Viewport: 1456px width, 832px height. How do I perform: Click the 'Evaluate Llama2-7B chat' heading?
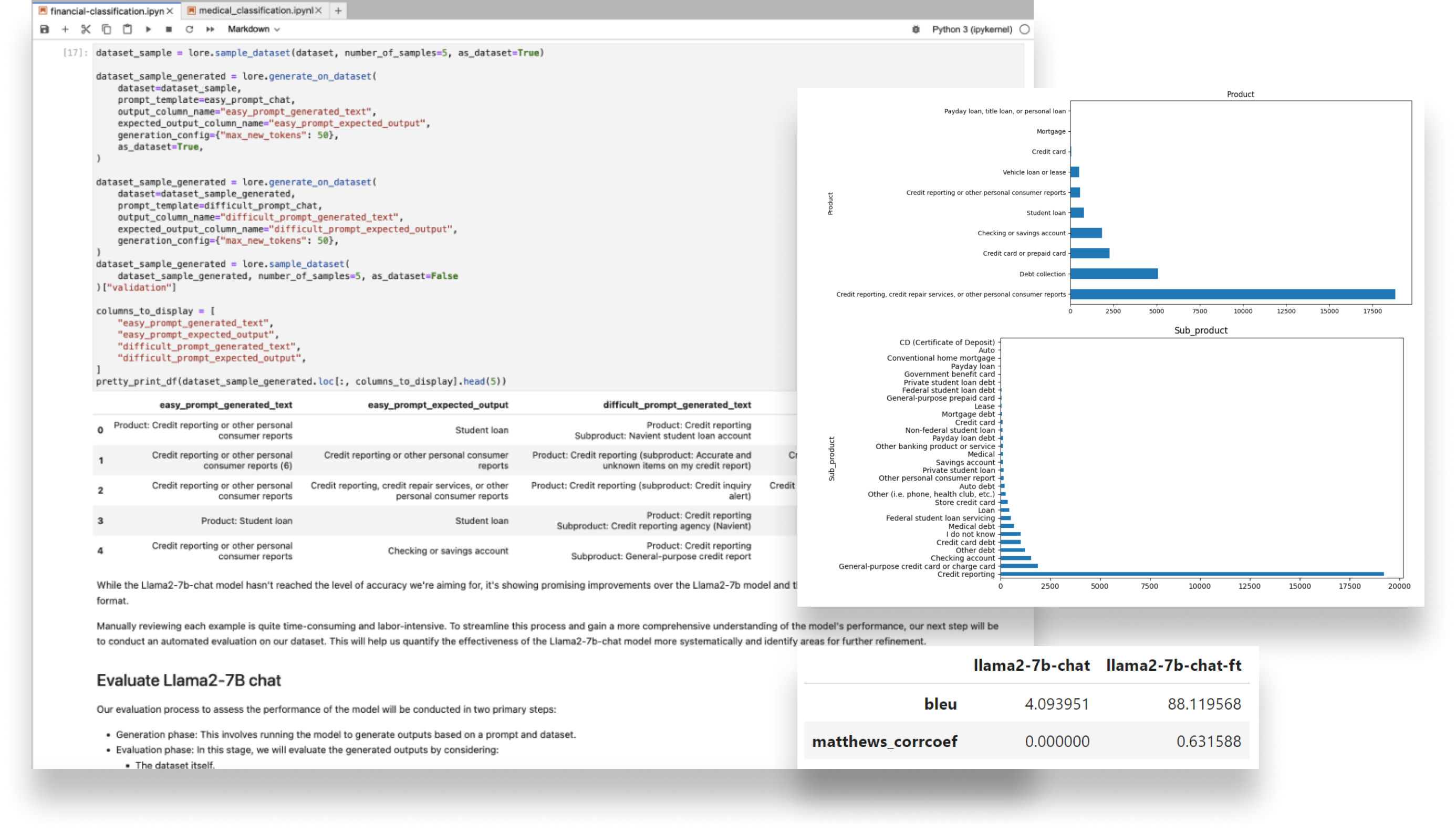click(x=189, y=680)
